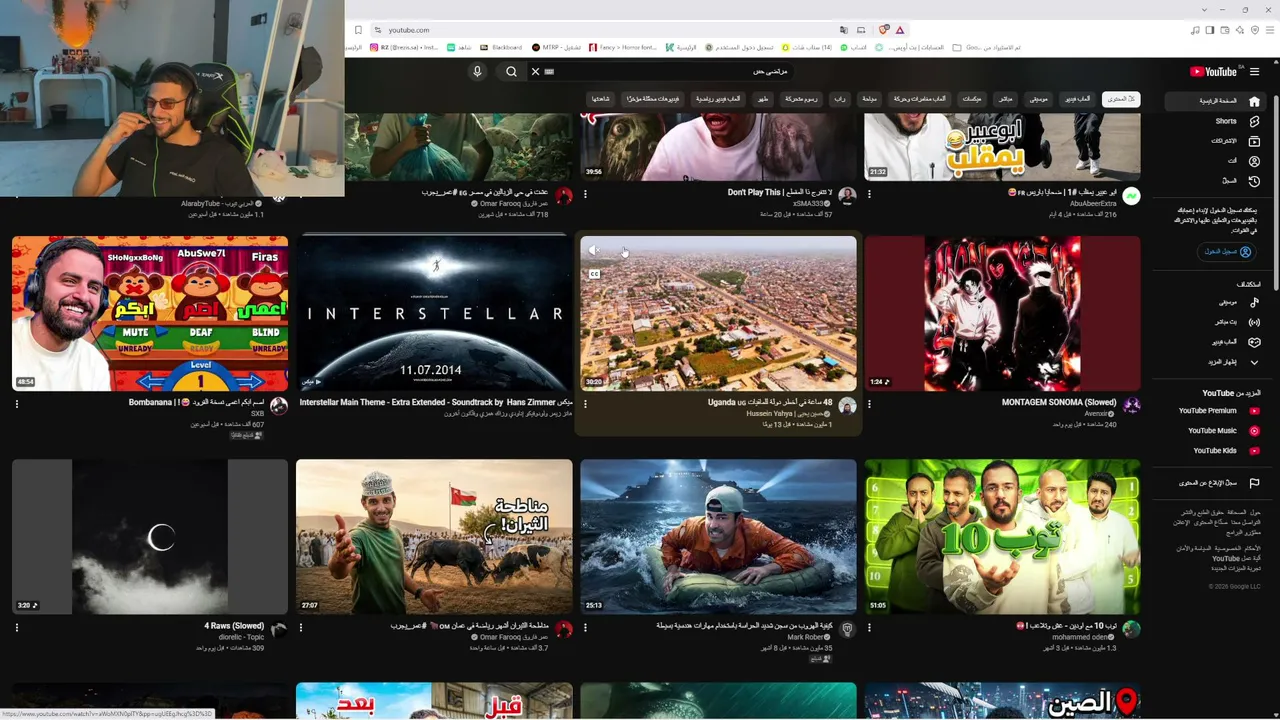Click the Avenxir channel avatar
The height and width of the screenshot is (720, 1280).
pyautogui.click(x=1131, y=406)
